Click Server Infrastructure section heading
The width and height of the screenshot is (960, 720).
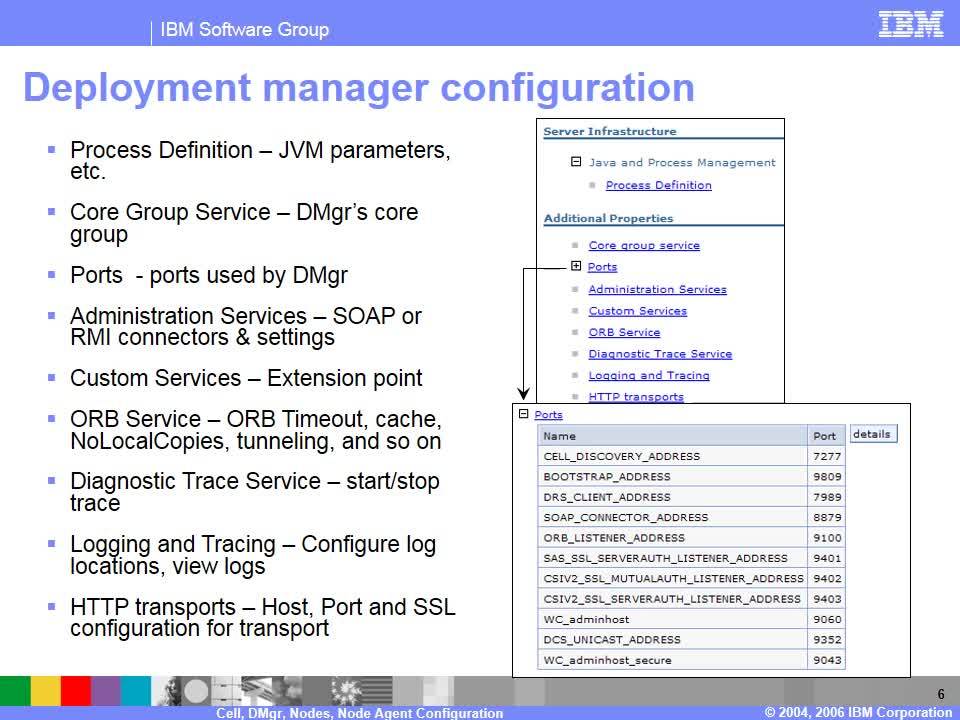tap(610, 131)
